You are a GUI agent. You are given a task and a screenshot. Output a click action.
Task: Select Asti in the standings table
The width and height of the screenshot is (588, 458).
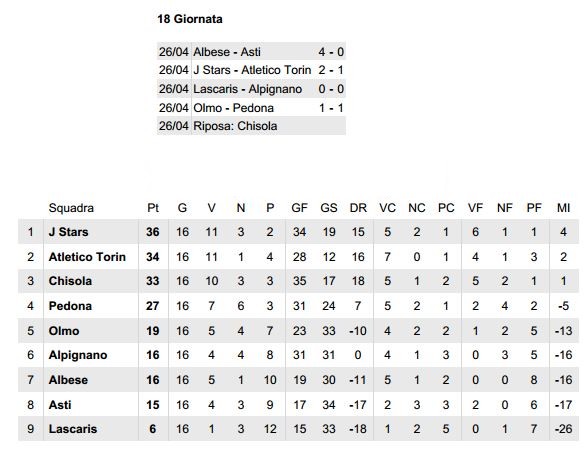pos(60,405)
